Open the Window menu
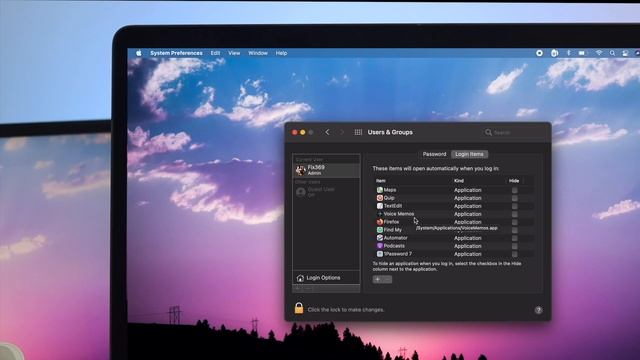Viewport: 640px width, 360px height. point(258,53)
